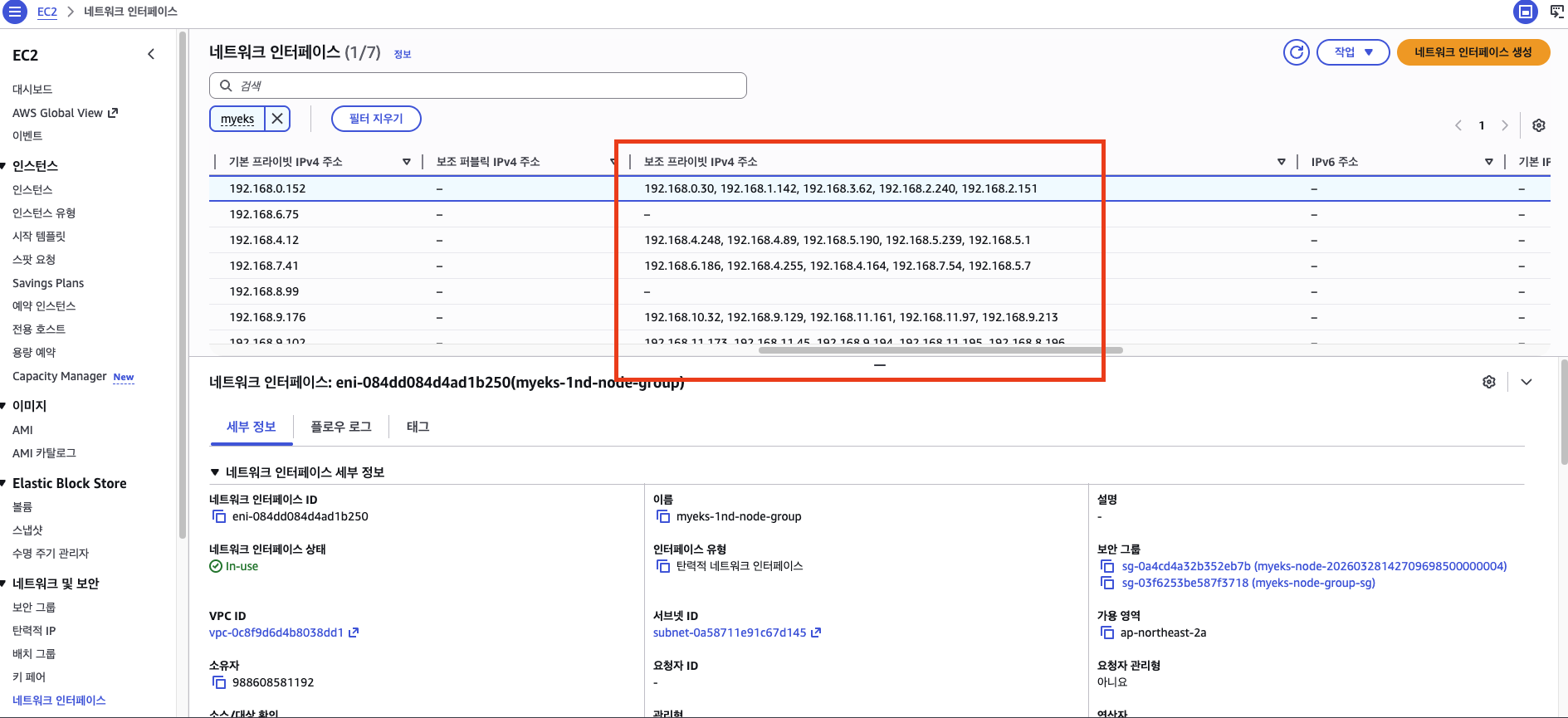This screenshot has height=718, width=1568.
Task: Open the 정보 info link
Action: 403,54
